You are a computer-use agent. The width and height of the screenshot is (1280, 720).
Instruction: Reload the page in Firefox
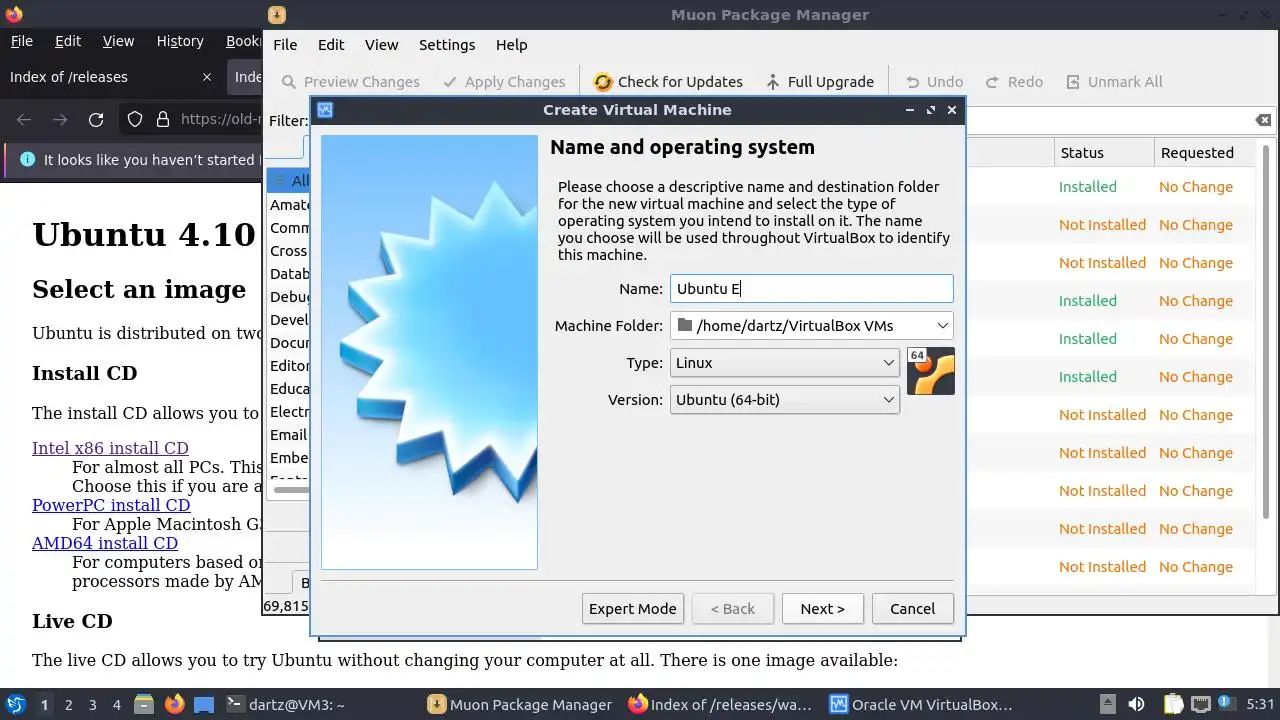pos(96,120)
